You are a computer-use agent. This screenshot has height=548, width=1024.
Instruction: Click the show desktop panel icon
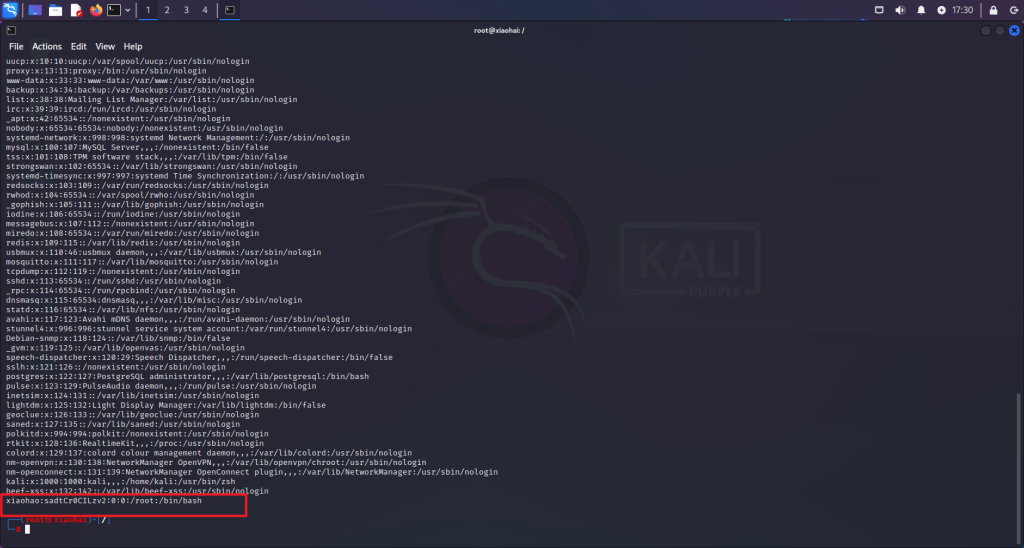(35, 10)
